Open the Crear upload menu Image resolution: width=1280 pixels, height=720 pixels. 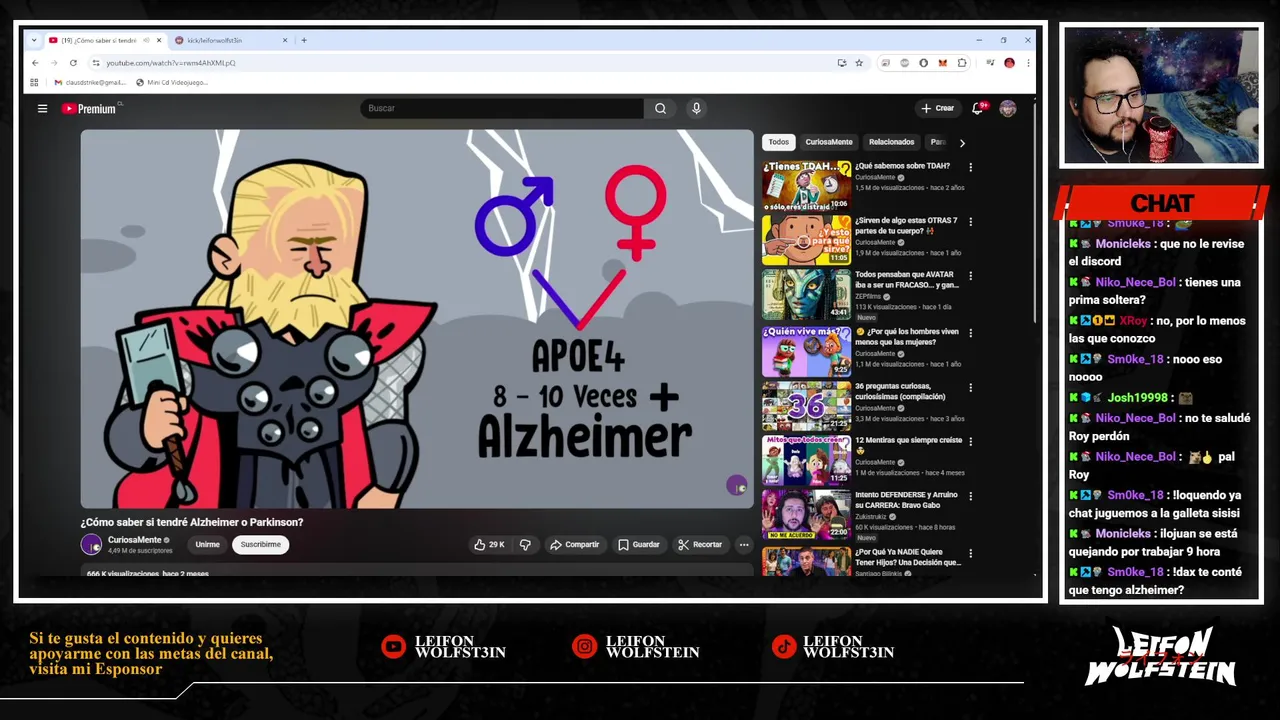tap(938, 108)
